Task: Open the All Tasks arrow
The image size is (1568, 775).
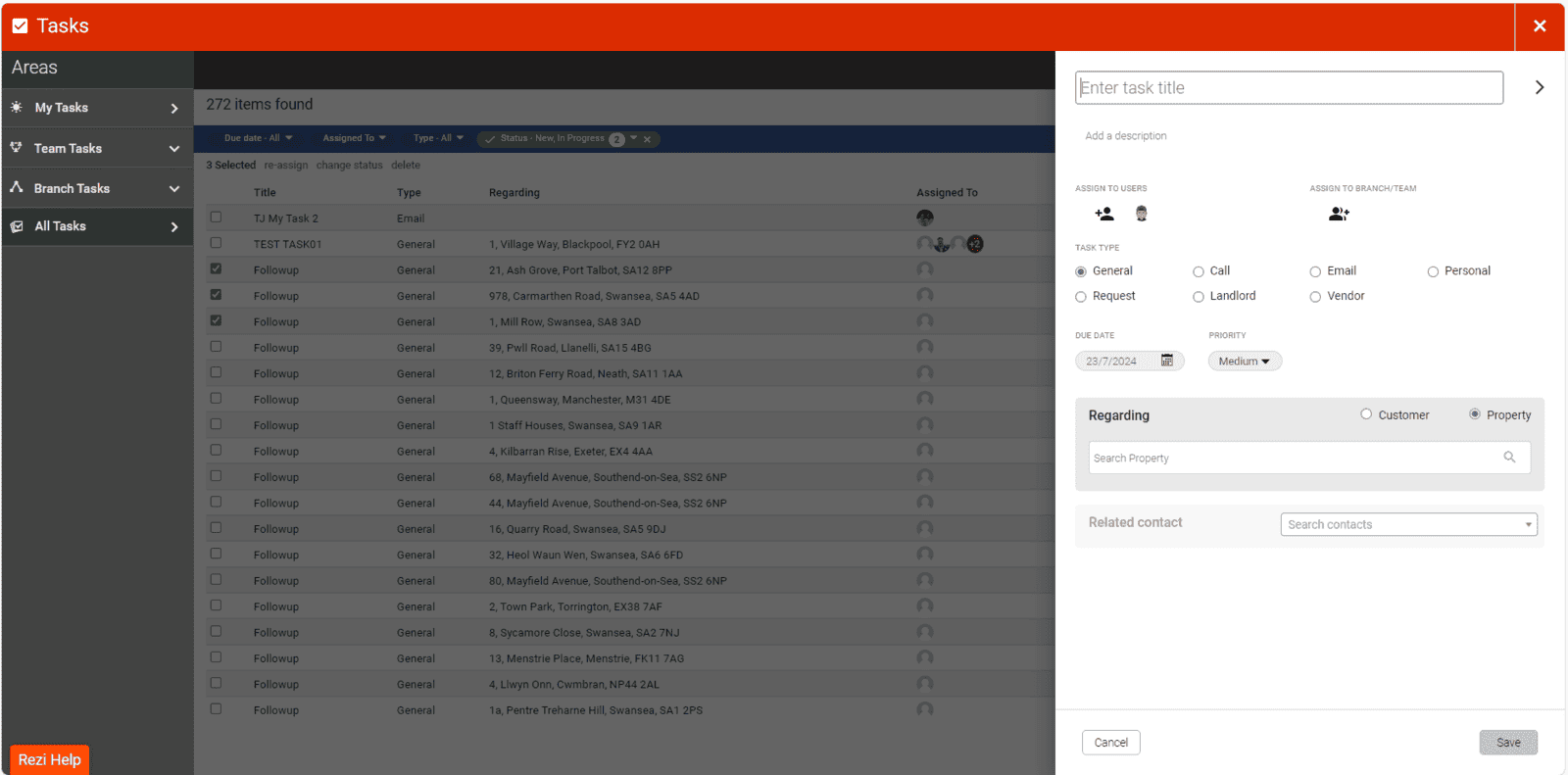Action: (174, 227)
